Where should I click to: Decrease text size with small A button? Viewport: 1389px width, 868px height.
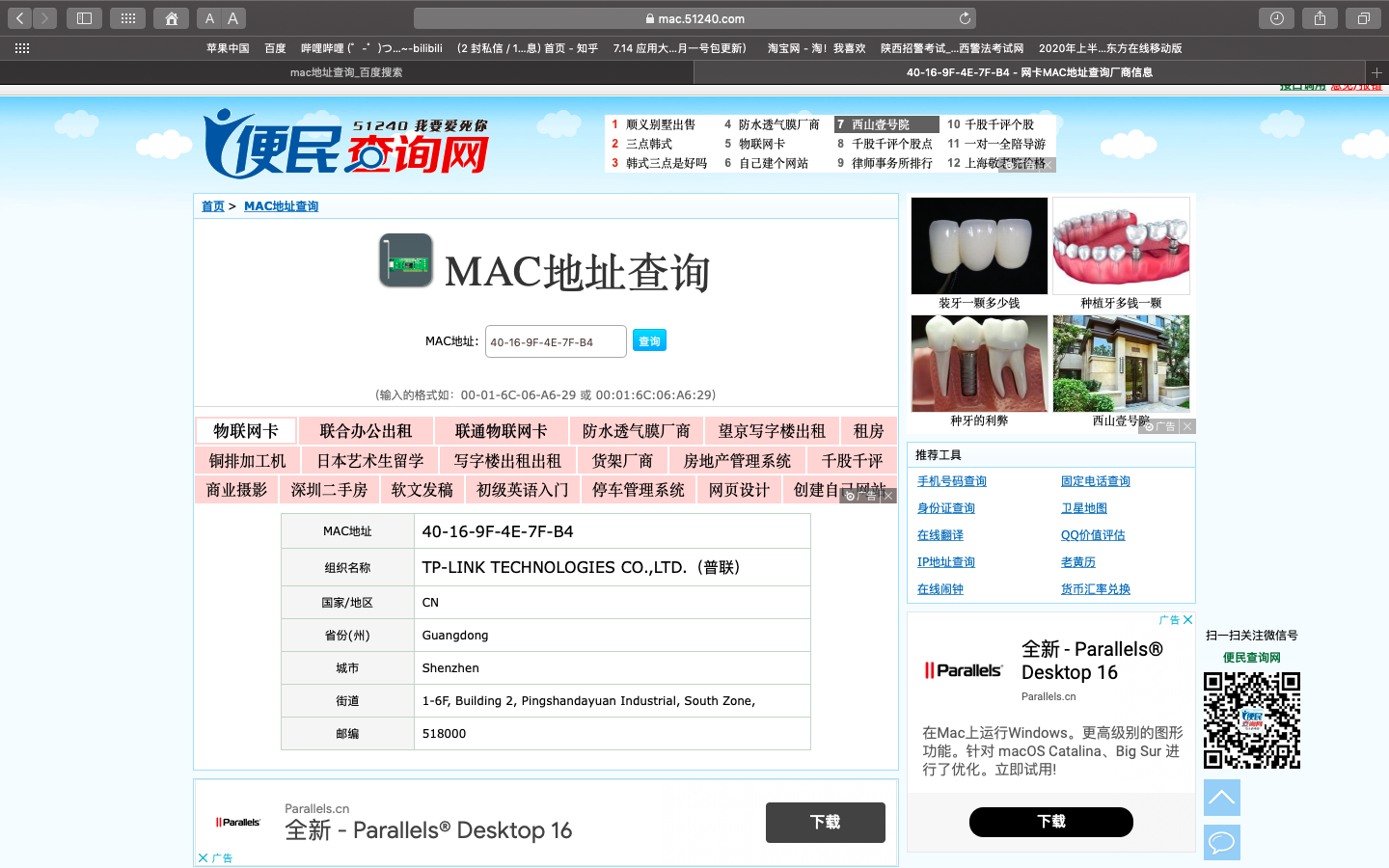[x=209, y=18]
